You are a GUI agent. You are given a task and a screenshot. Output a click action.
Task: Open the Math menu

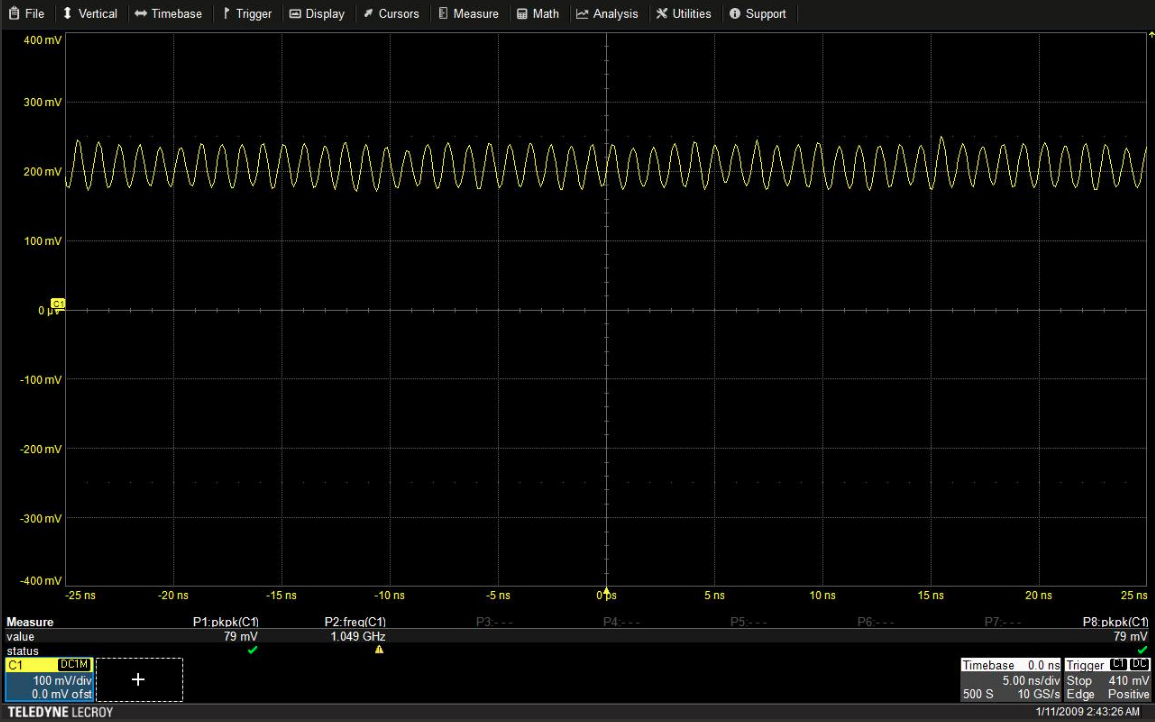[x=538, y=13]
